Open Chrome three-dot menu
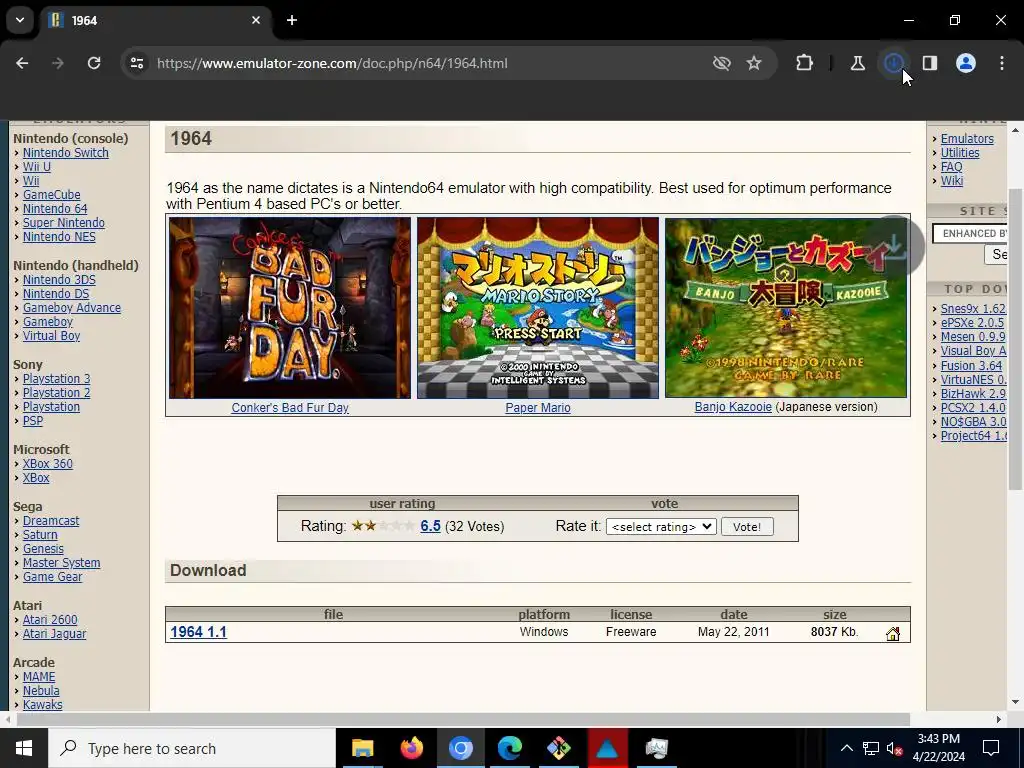This screenshot has height=768, width=1024. click(x=1002, y=63)
